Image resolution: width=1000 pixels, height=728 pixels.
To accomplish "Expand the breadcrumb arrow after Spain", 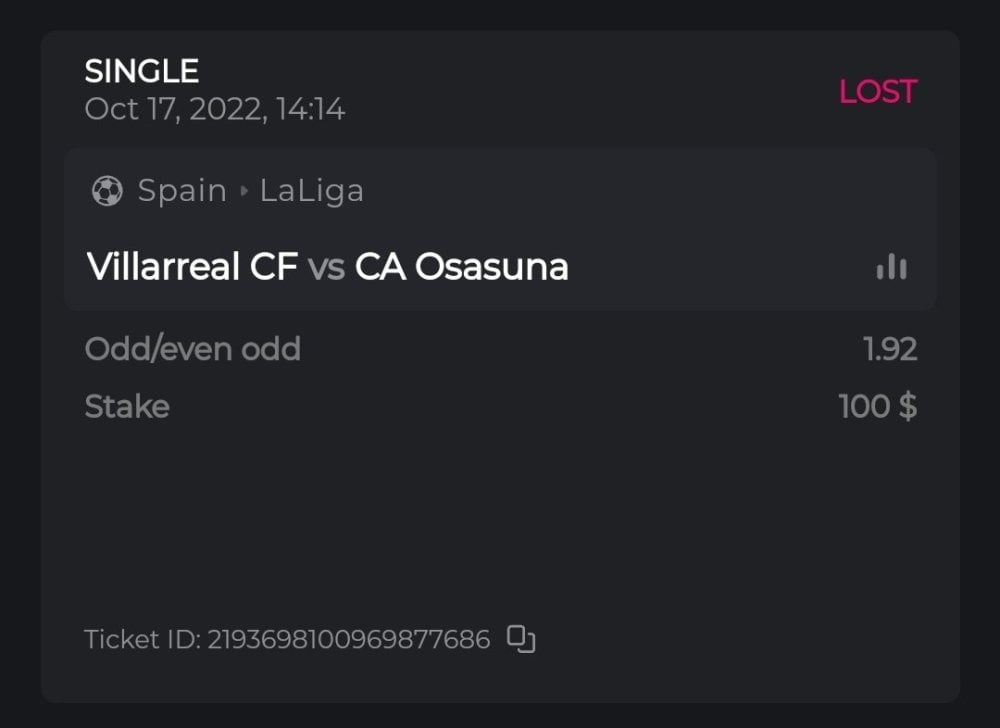I will [243, 190].
